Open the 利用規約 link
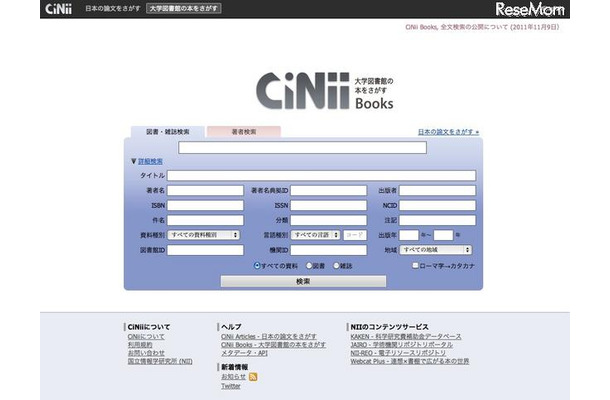Viewport: 610px width, 400px height. click(140, 345)
